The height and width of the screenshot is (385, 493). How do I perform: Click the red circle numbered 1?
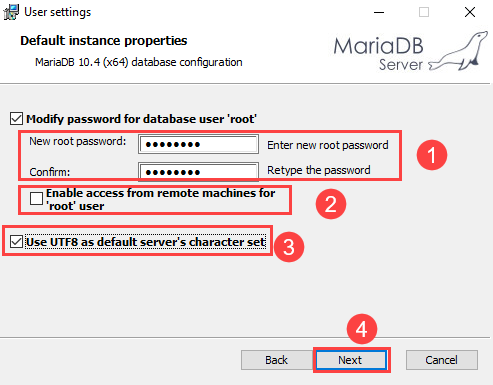[x=432, y=155]
